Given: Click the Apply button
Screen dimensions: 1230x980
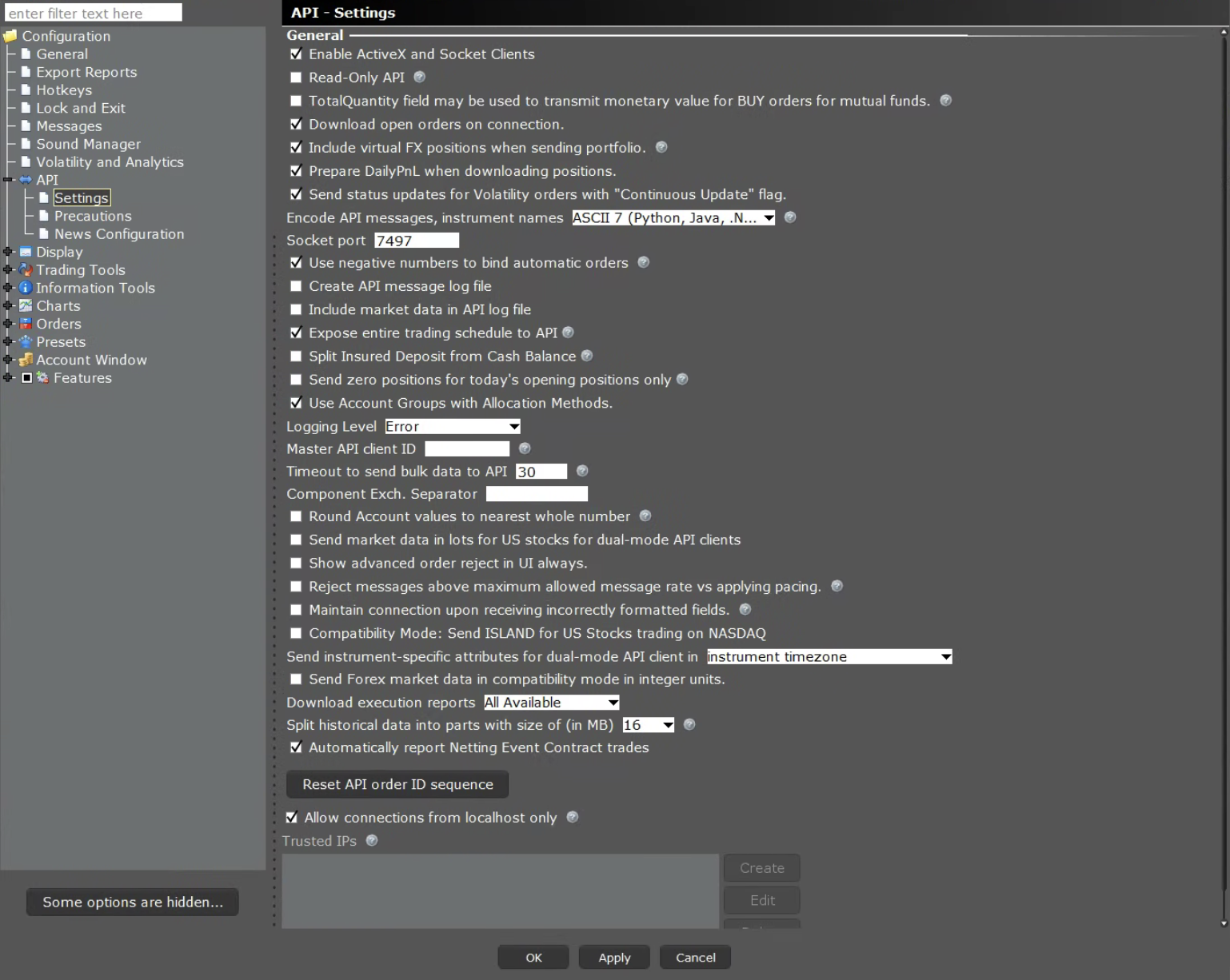Looking at the screenshot, I should (x=614, y=958).
